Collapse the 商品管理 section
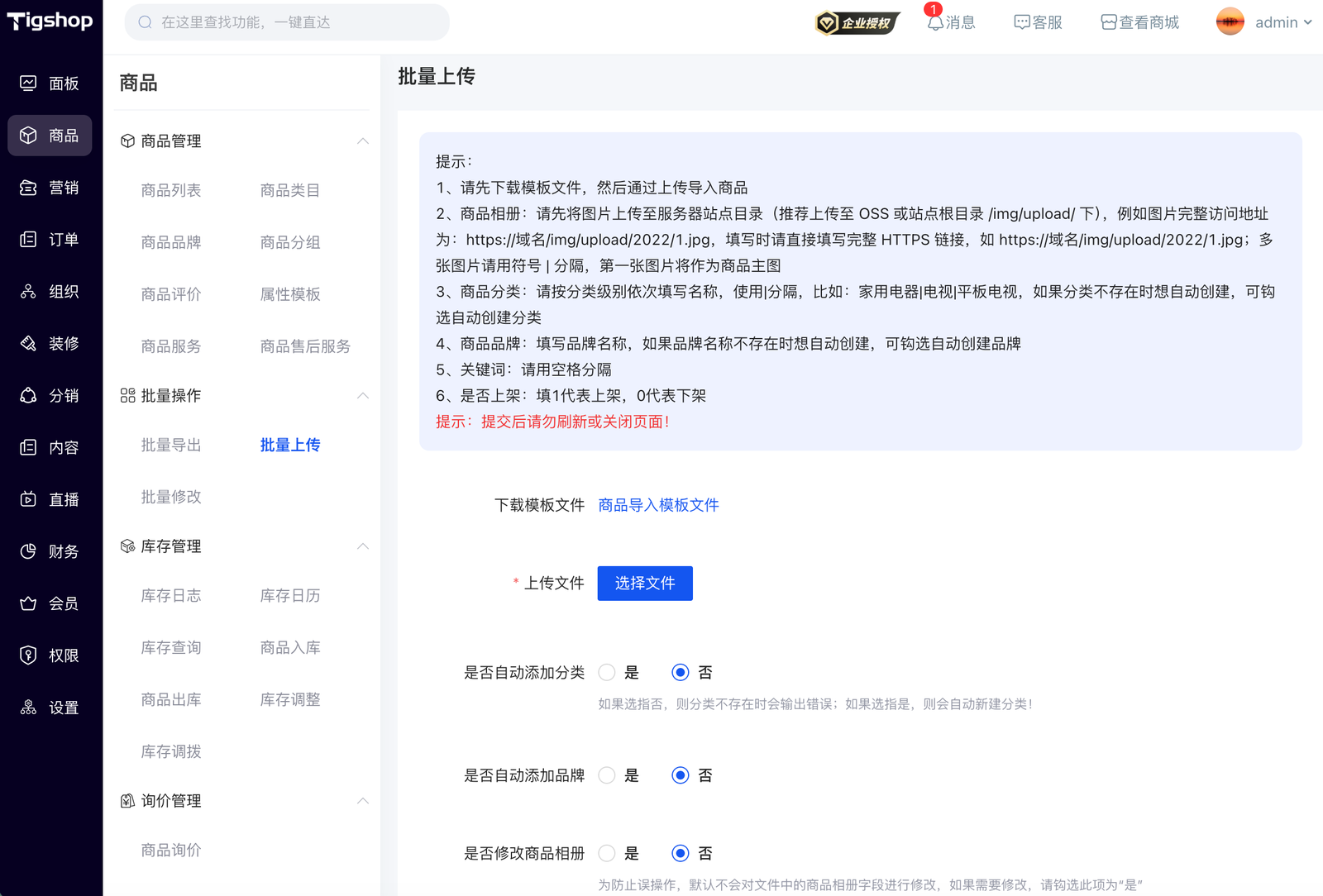 tap(362, 141)
